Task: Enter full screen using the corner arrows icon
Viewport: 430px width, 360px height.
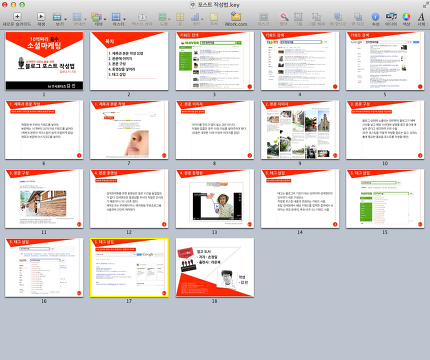Action: pos(426,5)
